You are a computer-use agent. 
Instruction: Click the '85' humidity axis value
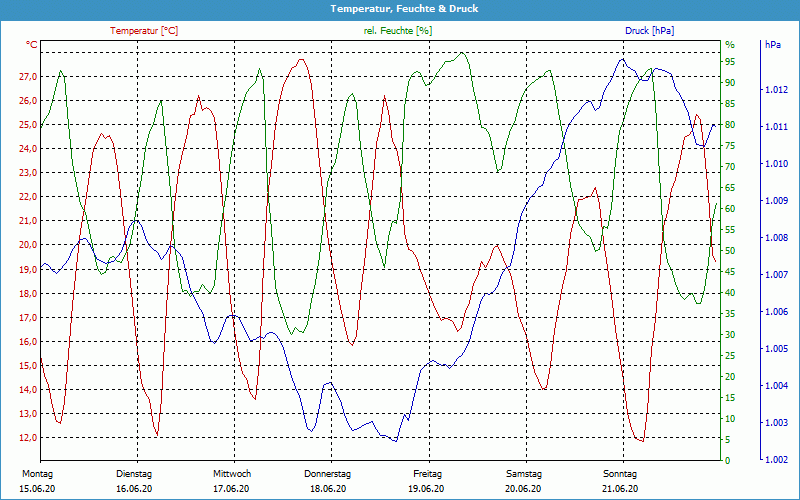[x=730, y=104]
